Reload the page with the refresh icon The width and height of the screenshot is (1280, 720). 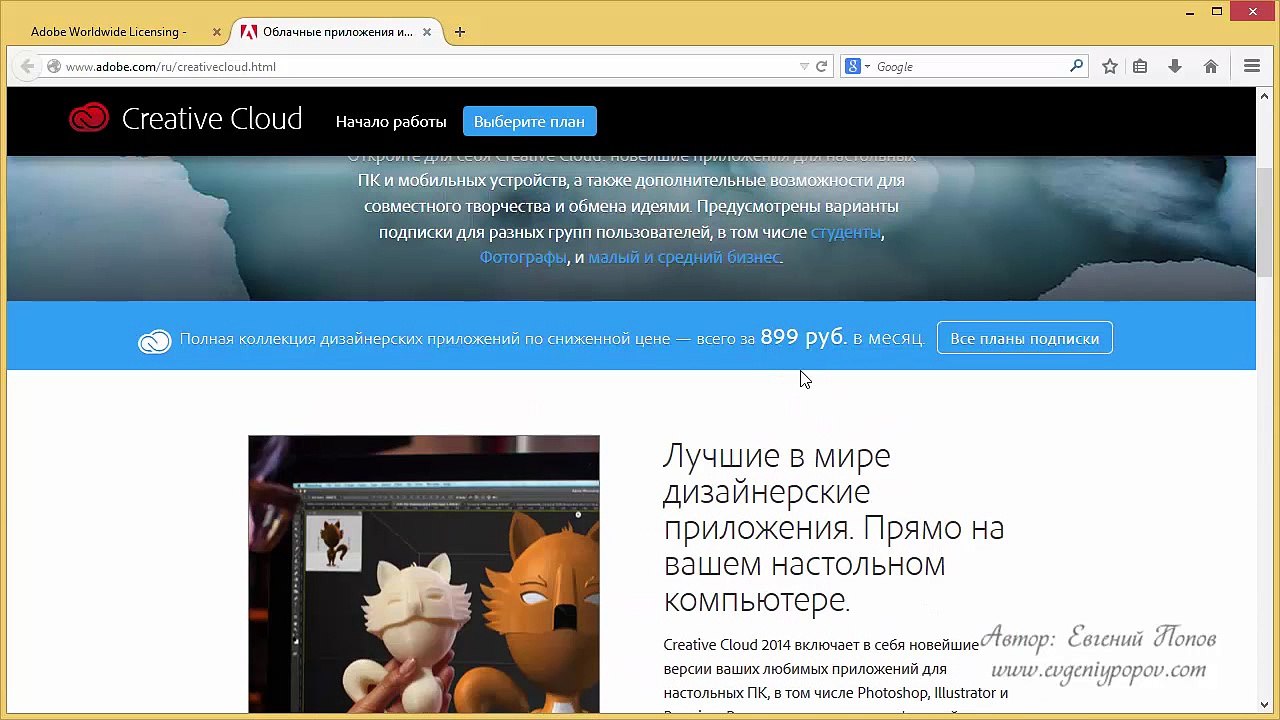pyautogui.click(x=822, y=66)
